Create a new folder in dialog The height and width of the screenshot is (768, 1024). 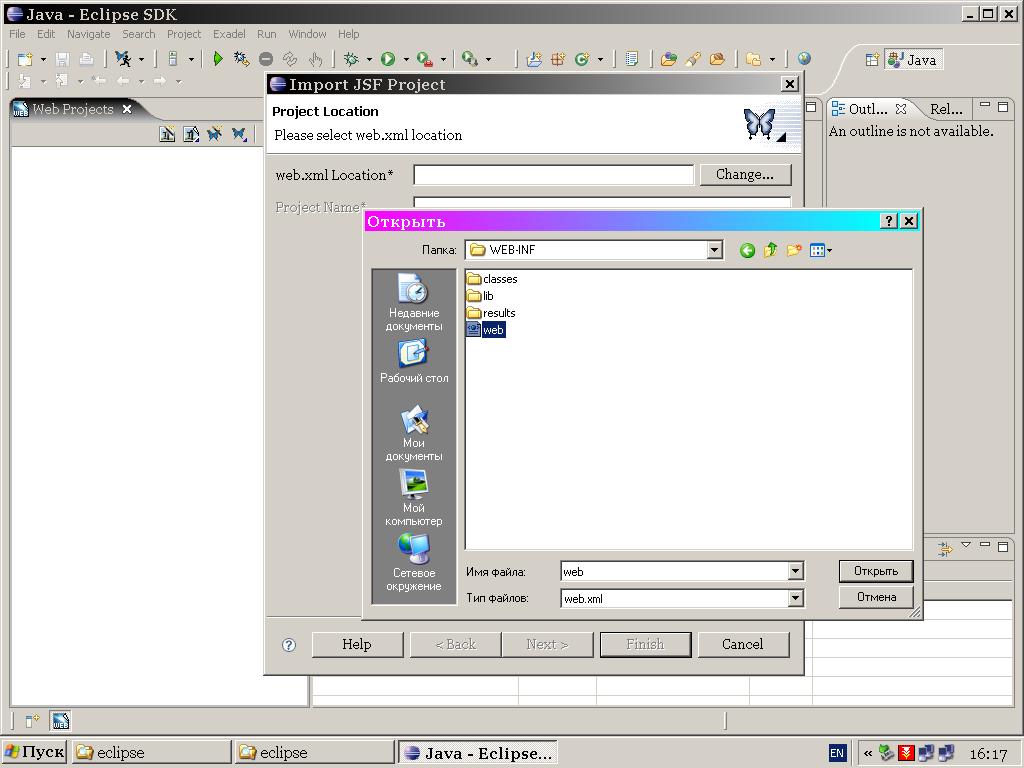click(794, 250)
